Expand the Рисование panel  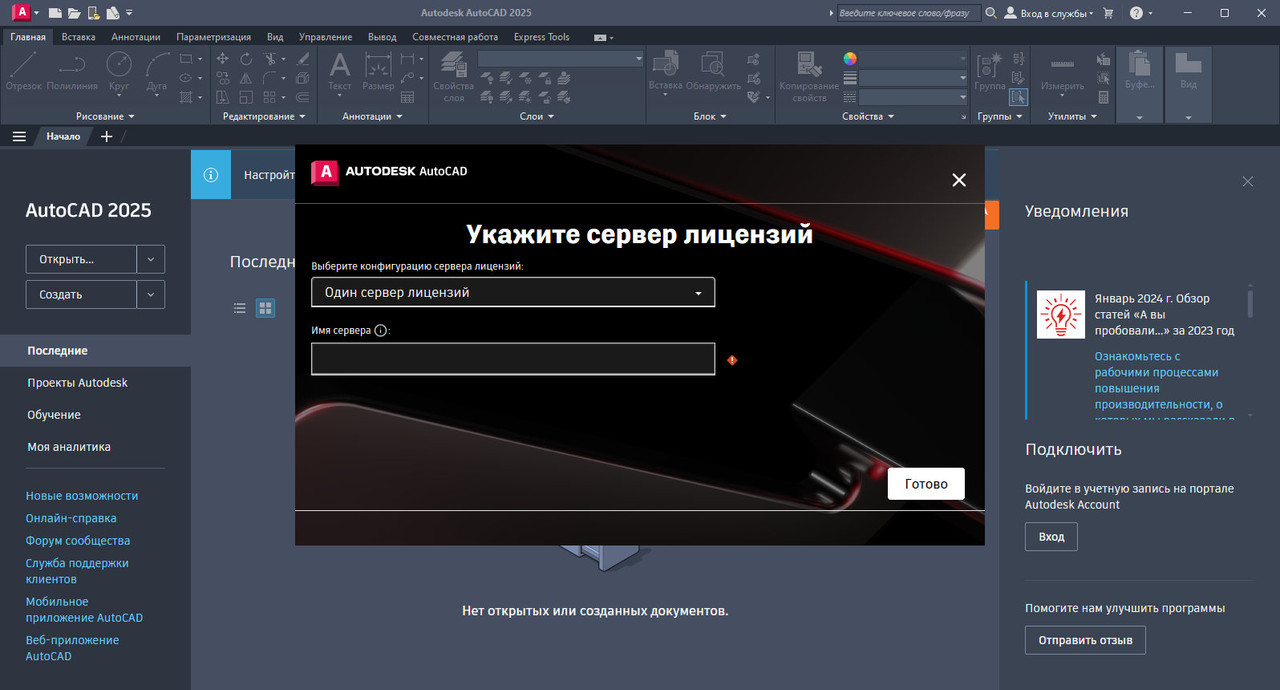[105, 116]
